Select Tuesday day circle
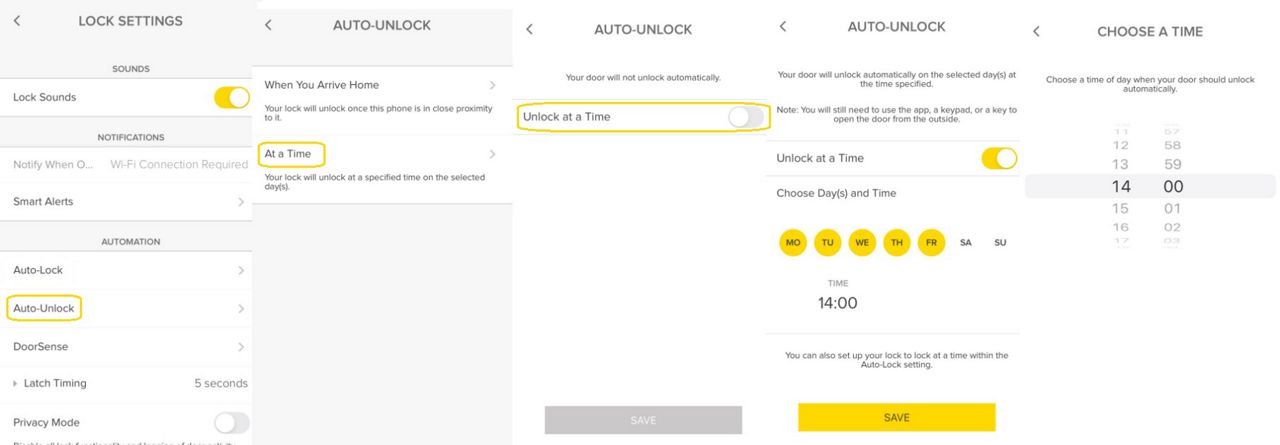This screenshot has height=445, width=1280. (827, 242)
